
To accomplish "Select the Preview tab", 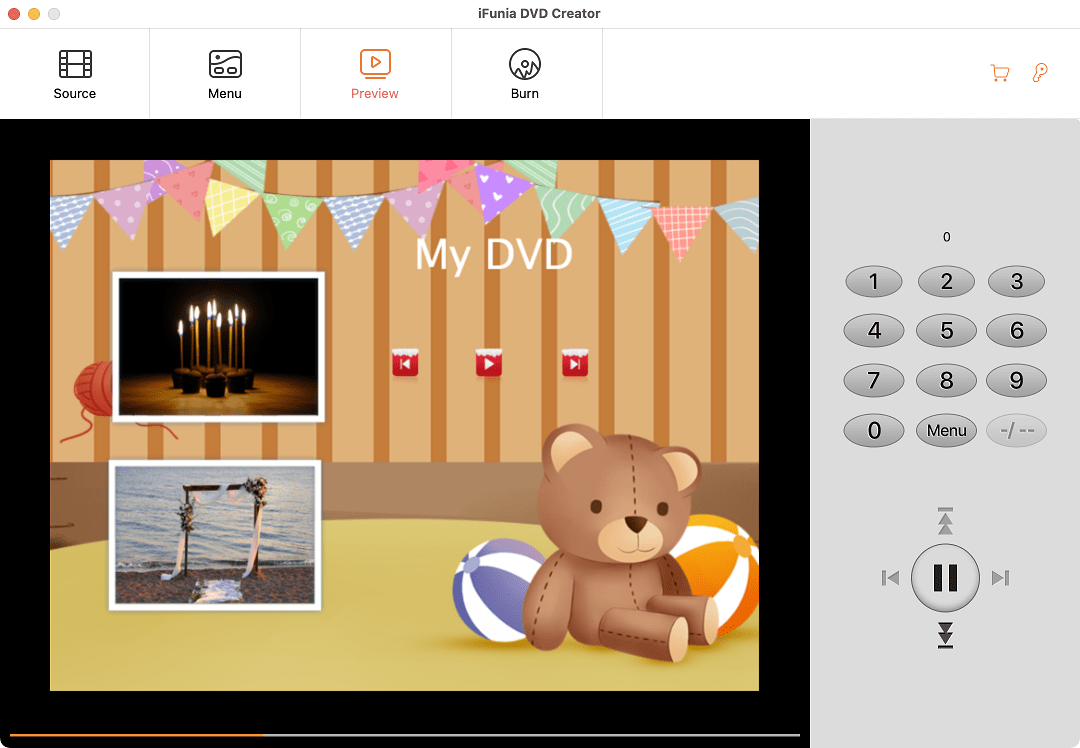I will (375, 75).
